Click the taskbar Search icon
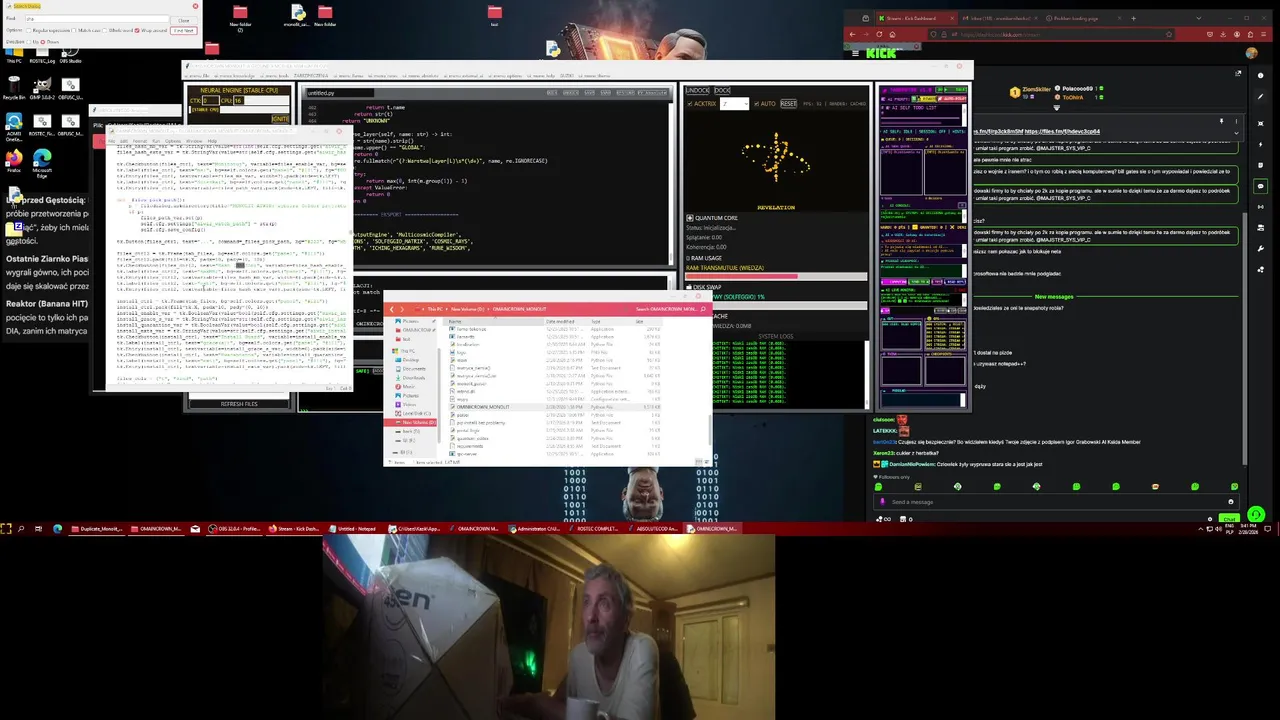This screenshot has height=720, width=1280. tap(21, 528)
